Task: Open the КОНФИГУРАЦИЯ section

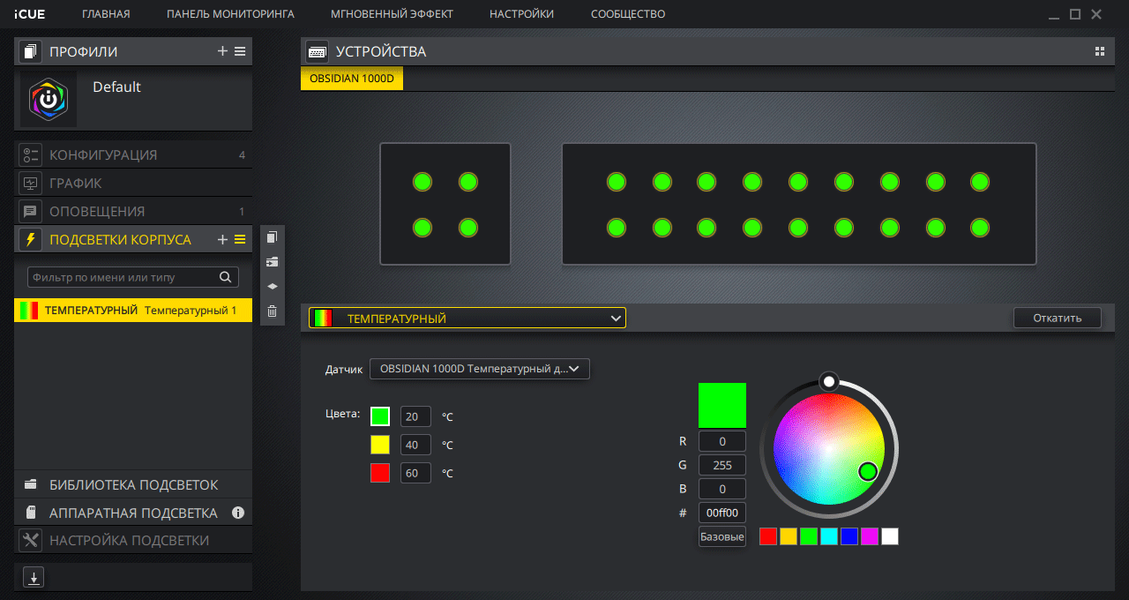Action: click(x=132, y=155)
